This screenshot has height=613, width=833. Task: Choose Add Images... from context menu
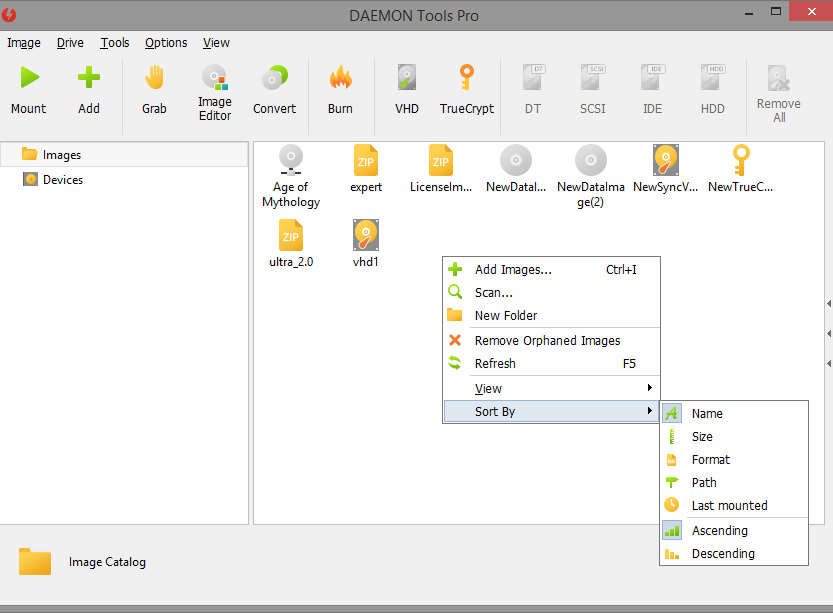point(551,270)
